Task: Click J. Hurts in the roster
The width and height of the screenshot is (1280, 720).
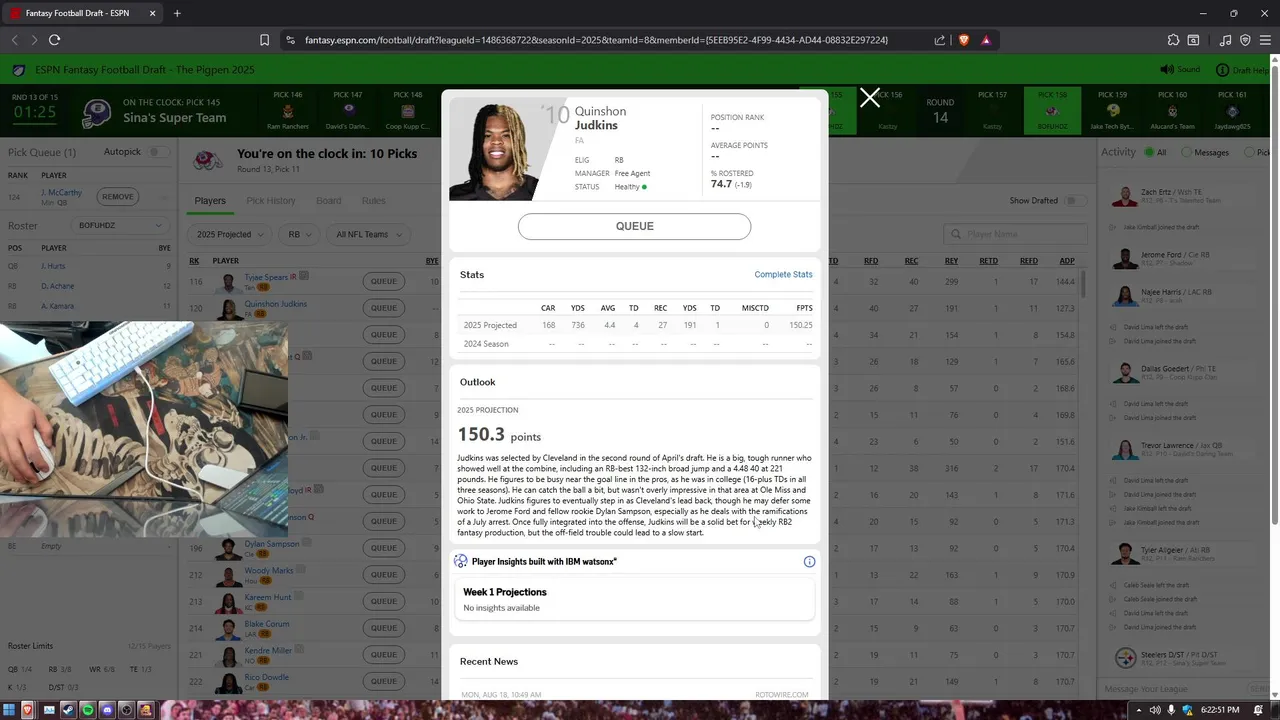Action: click(x=53, y=266)
